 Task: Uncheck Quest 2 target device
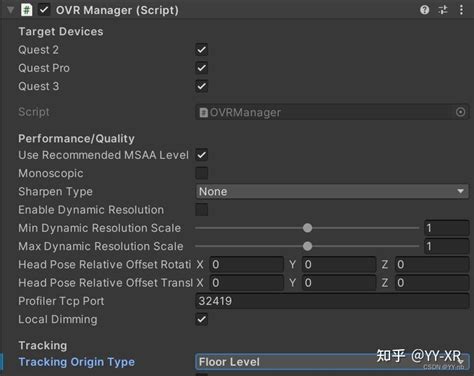[x=202, y=50]
